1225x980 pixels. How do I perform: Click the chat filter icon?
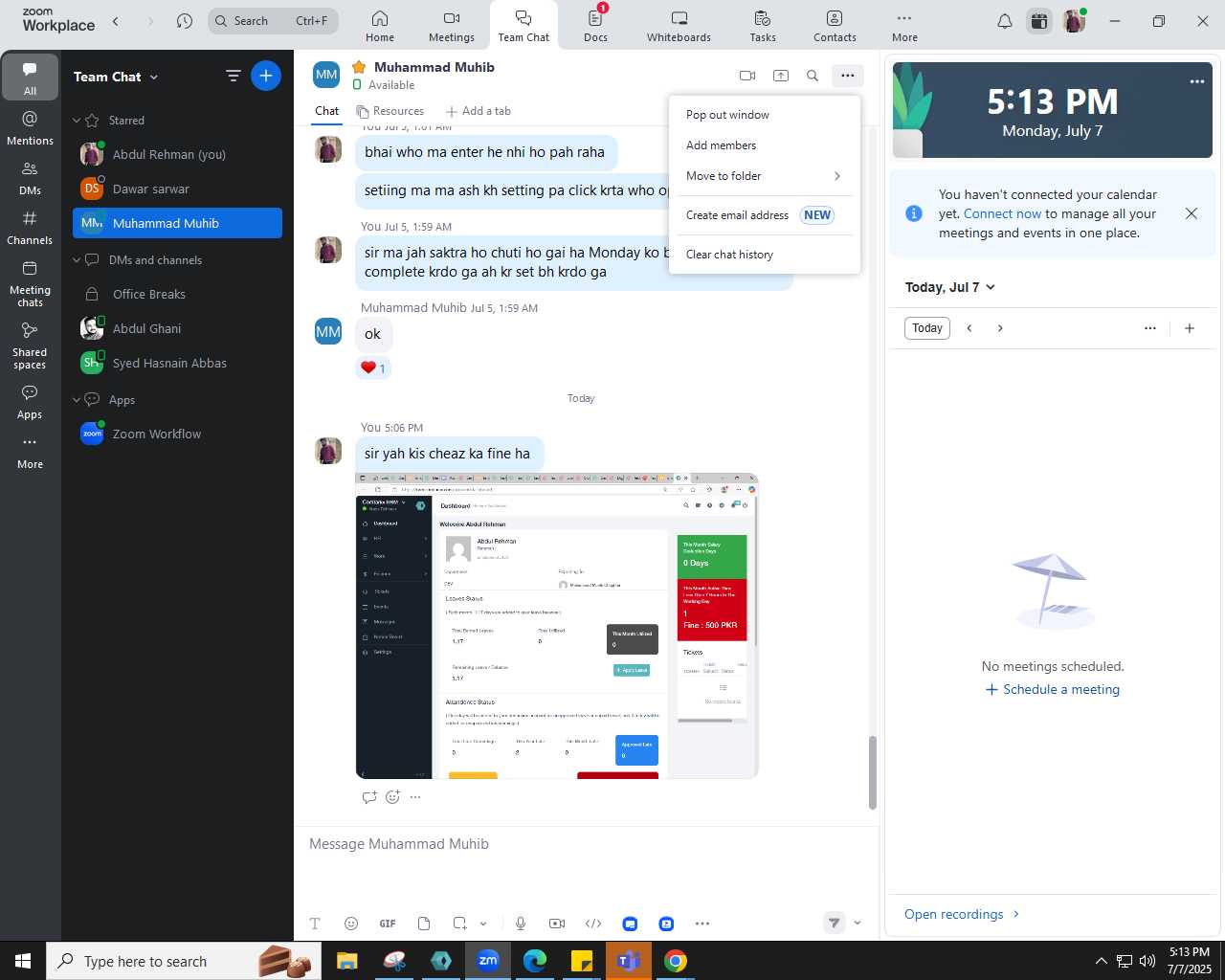[x=233, y=76]
